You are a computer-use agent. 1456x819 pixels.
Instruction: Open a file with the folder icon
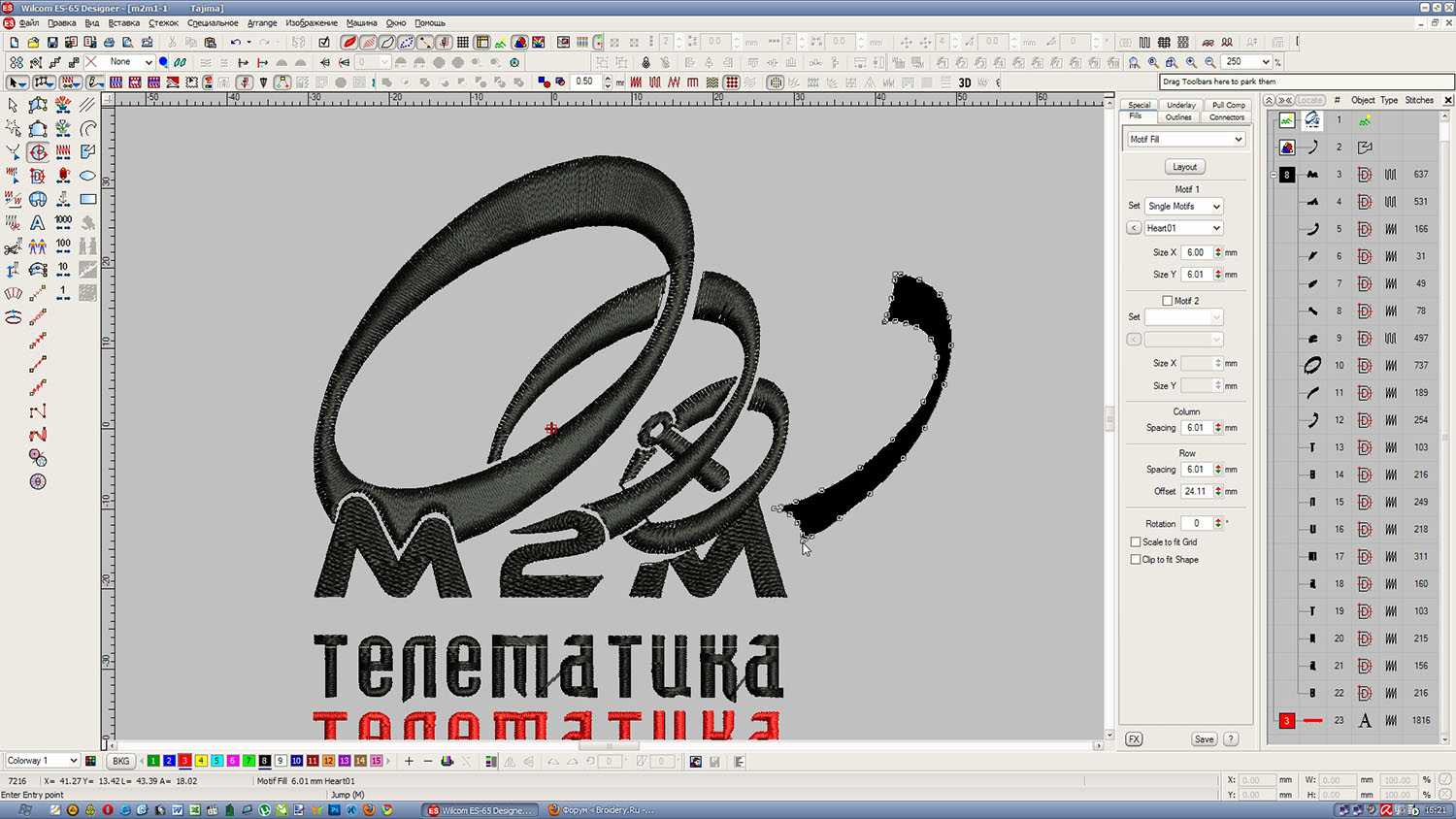point(33,43)
